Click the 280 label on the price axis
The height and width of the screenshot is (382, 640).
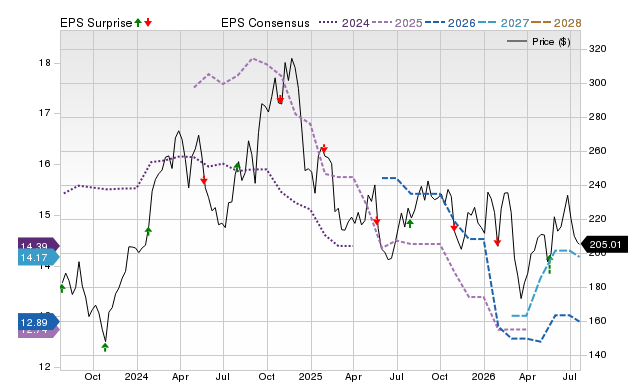(598, 117)
